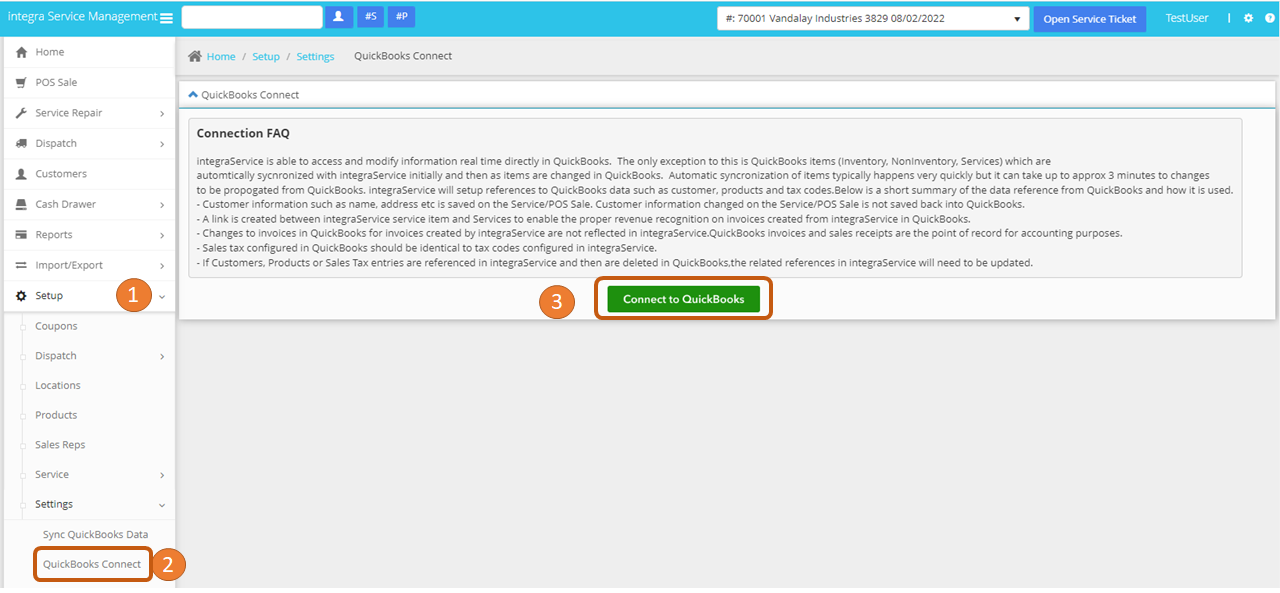This screenshot has height=593, width=1280.
Task: Click the customer search person icon button
Action: (x=339, y=17)
